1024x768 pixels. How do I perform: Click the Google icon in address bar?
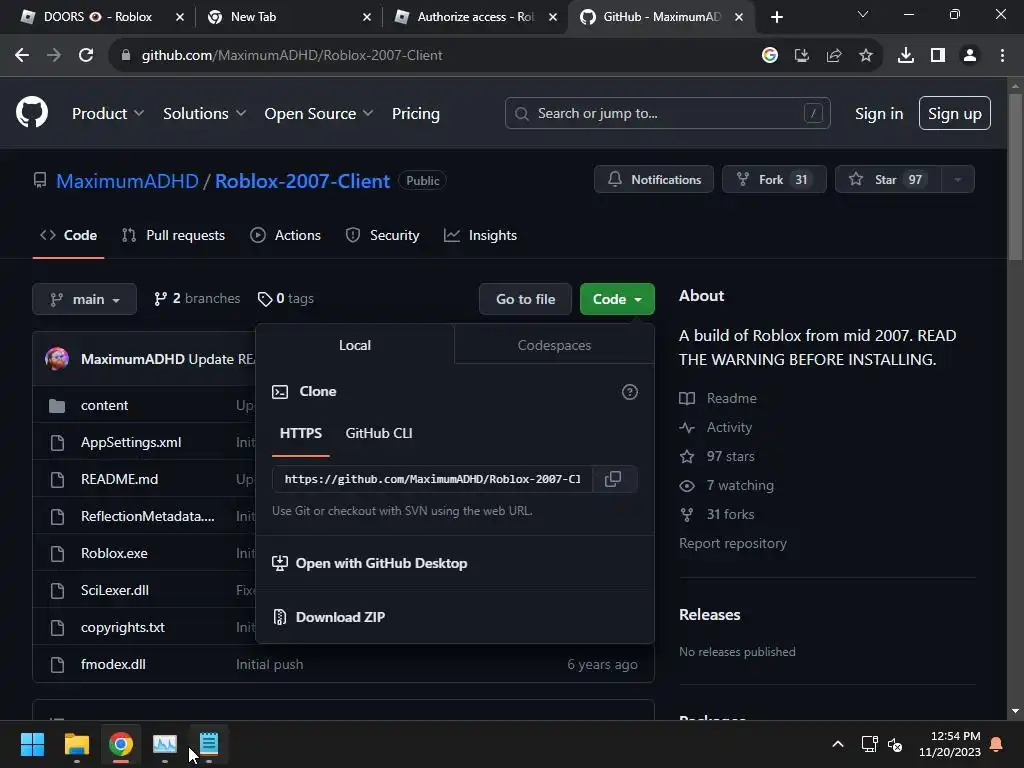click(770, 56)
